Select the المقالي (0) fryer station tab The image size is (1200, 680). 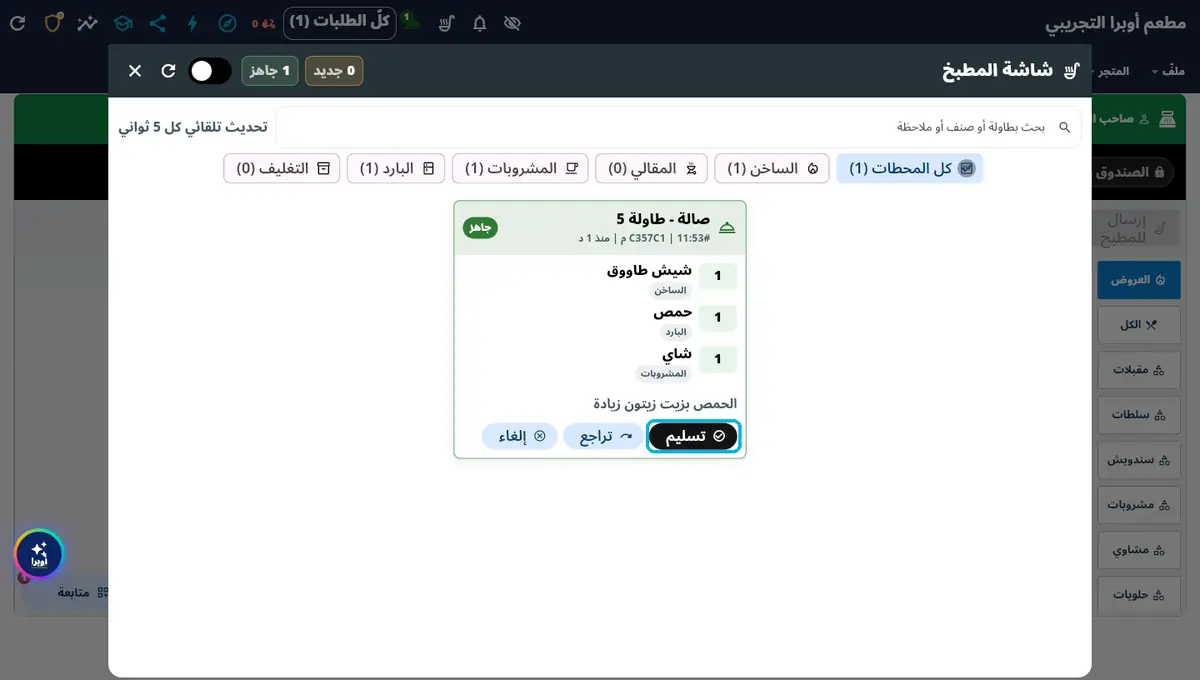[x=652, y=169]
